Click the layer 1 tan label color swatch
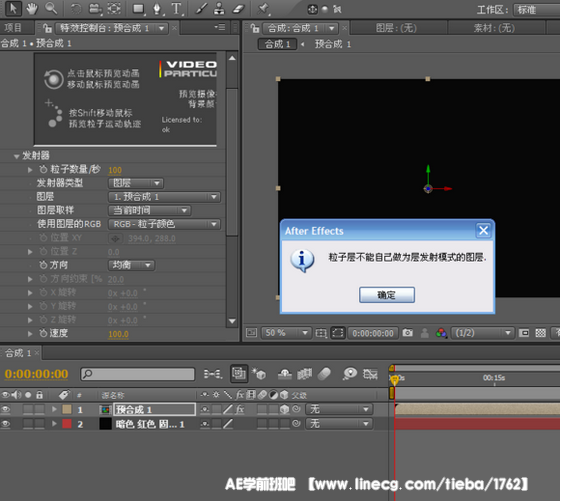The image size is (561, 501). 67,409
